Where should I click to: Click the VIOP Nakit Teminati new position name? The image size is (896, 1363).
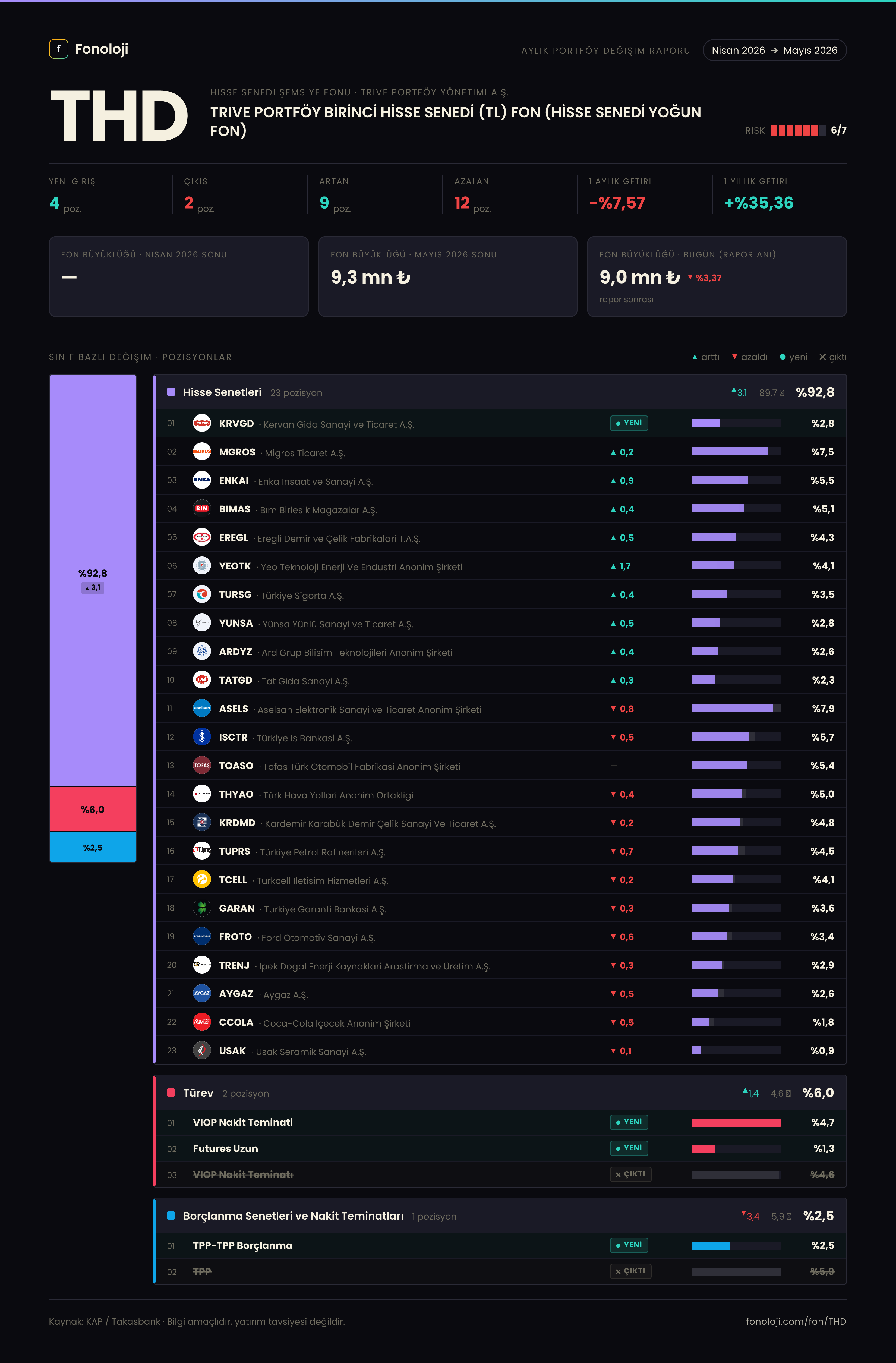(x=243, y=1122)
